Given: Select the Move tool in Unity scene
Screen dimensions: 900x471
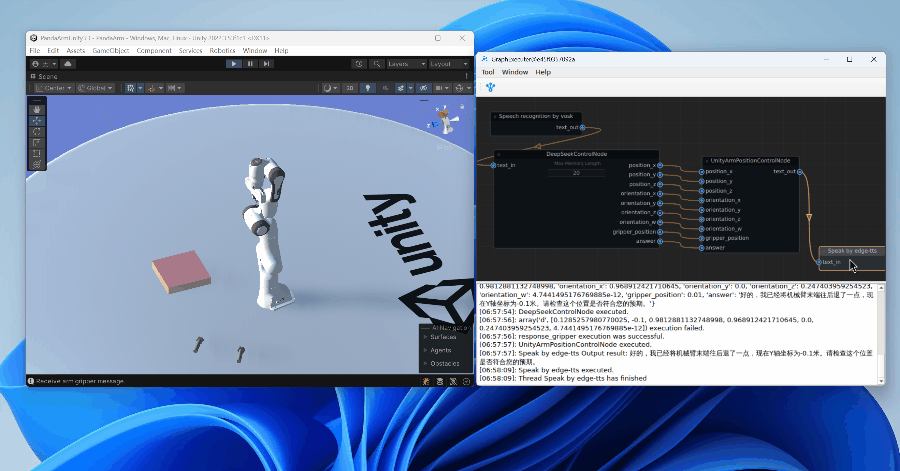Looking at the screenshot, I should [37, 120].
